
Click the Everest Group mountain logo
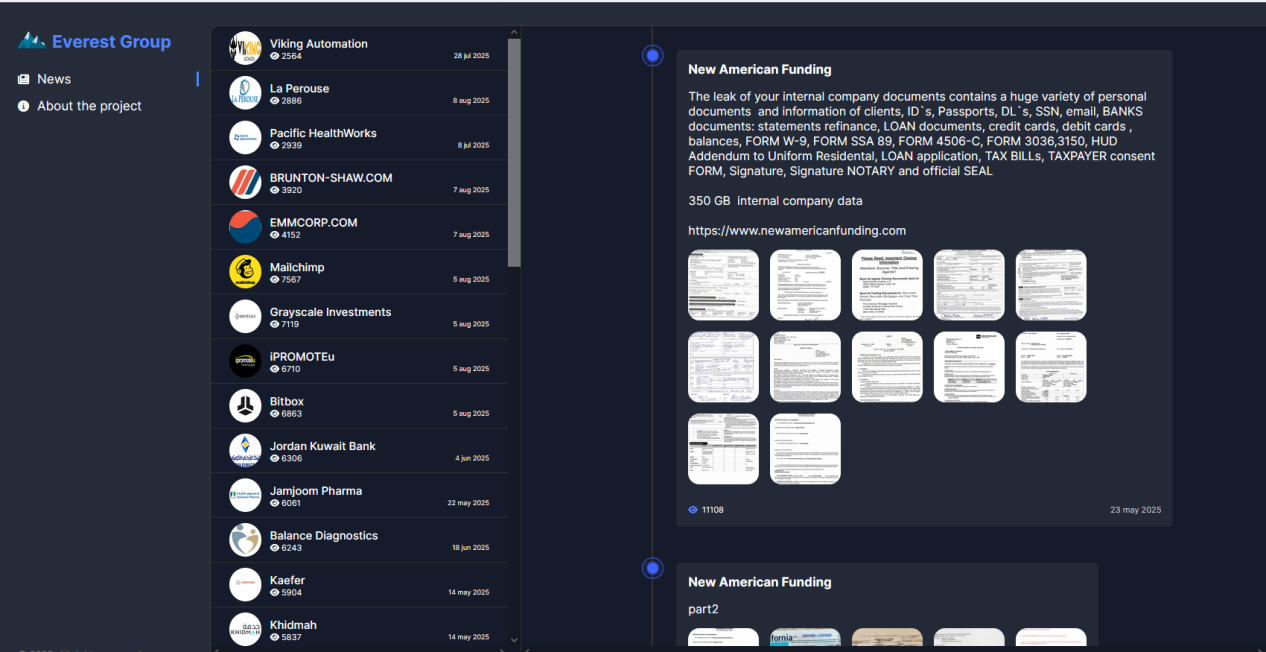click(32, 41)
